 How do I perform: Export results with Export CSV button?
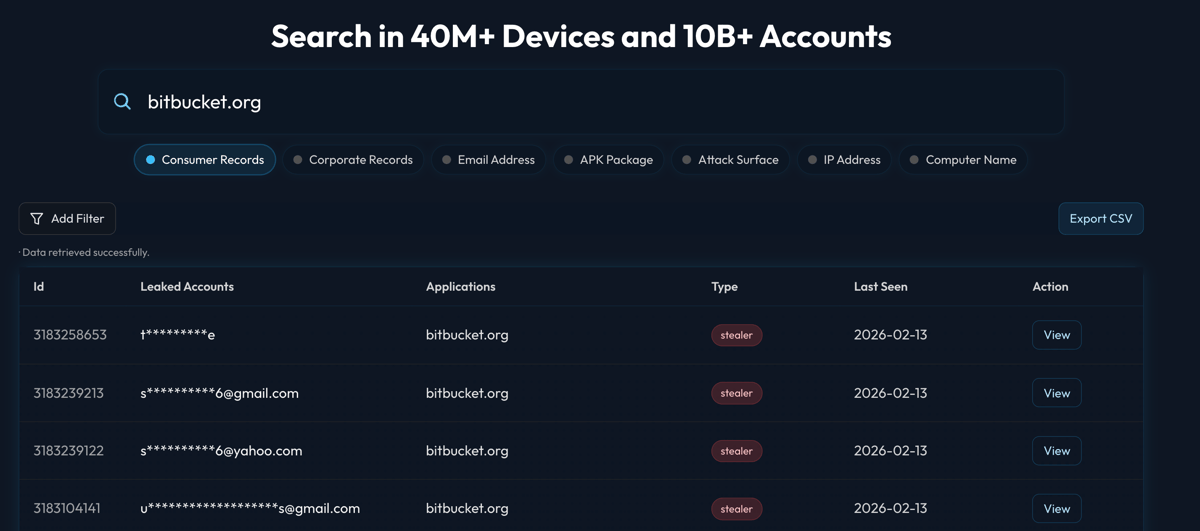click(1101, 219)
